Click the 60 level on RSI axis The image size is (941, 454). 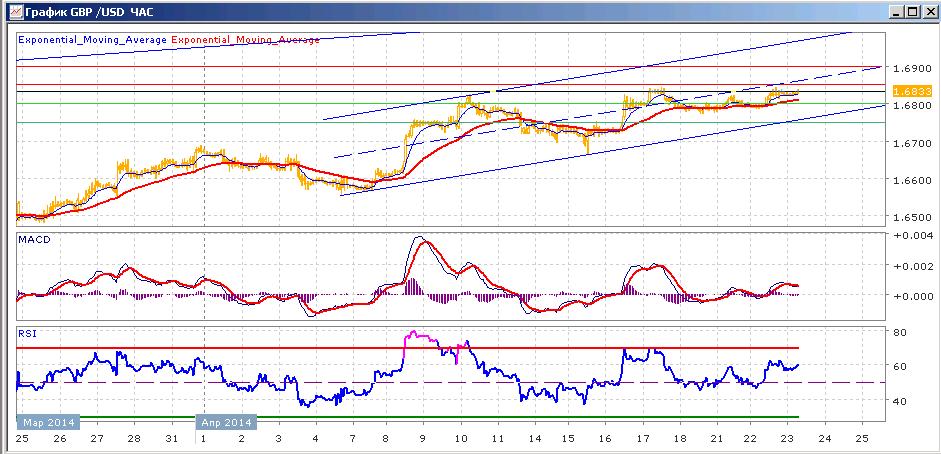(900, 366)
